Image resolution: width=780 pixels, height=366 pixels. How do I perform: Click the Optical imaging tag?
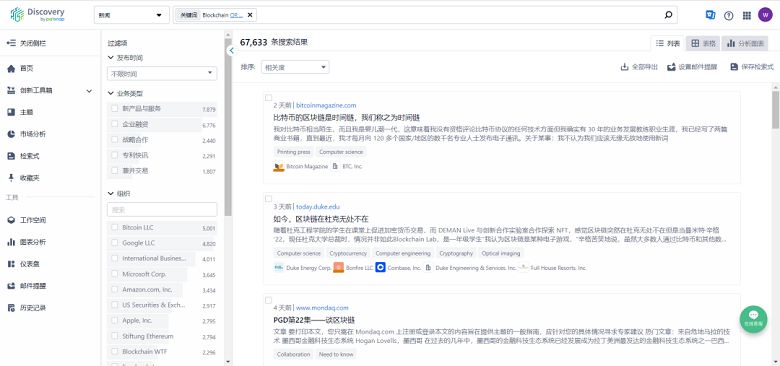[501, 253]
